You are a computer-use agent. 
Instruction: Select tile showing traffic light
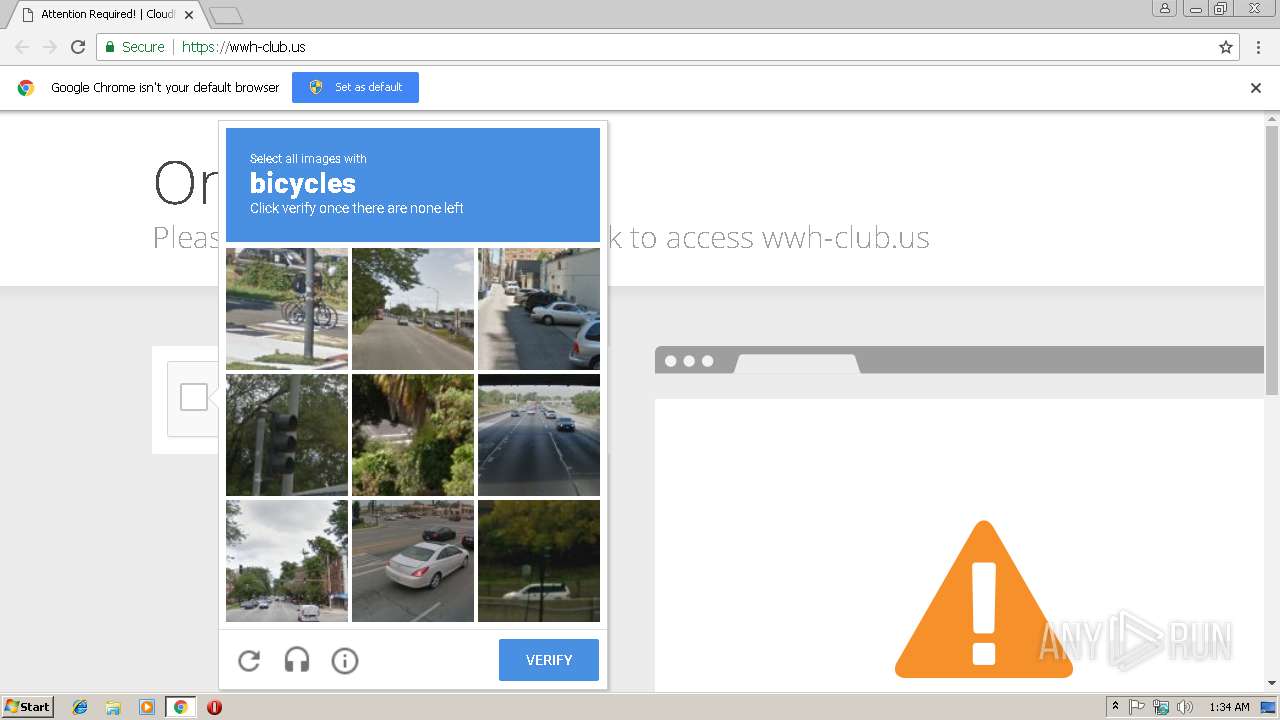tap(287, 435)
